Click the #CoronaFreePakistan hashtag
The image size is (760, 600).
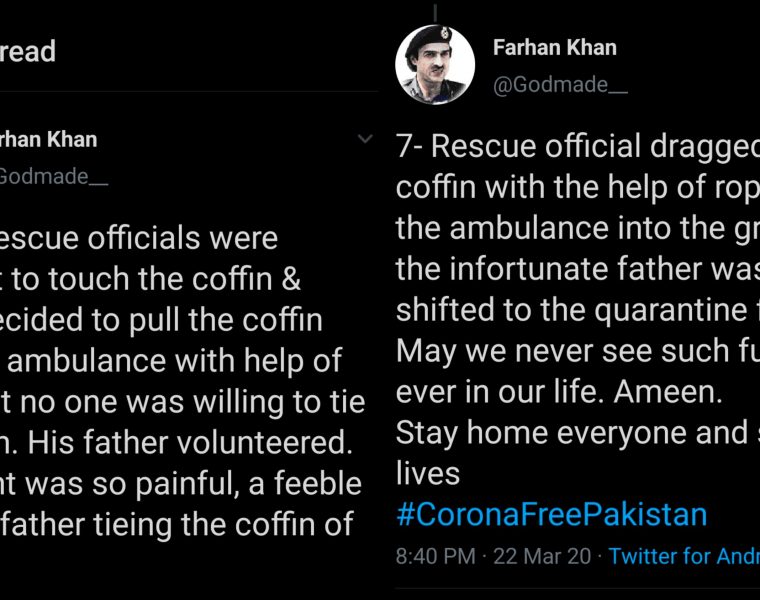pos(551,514)
